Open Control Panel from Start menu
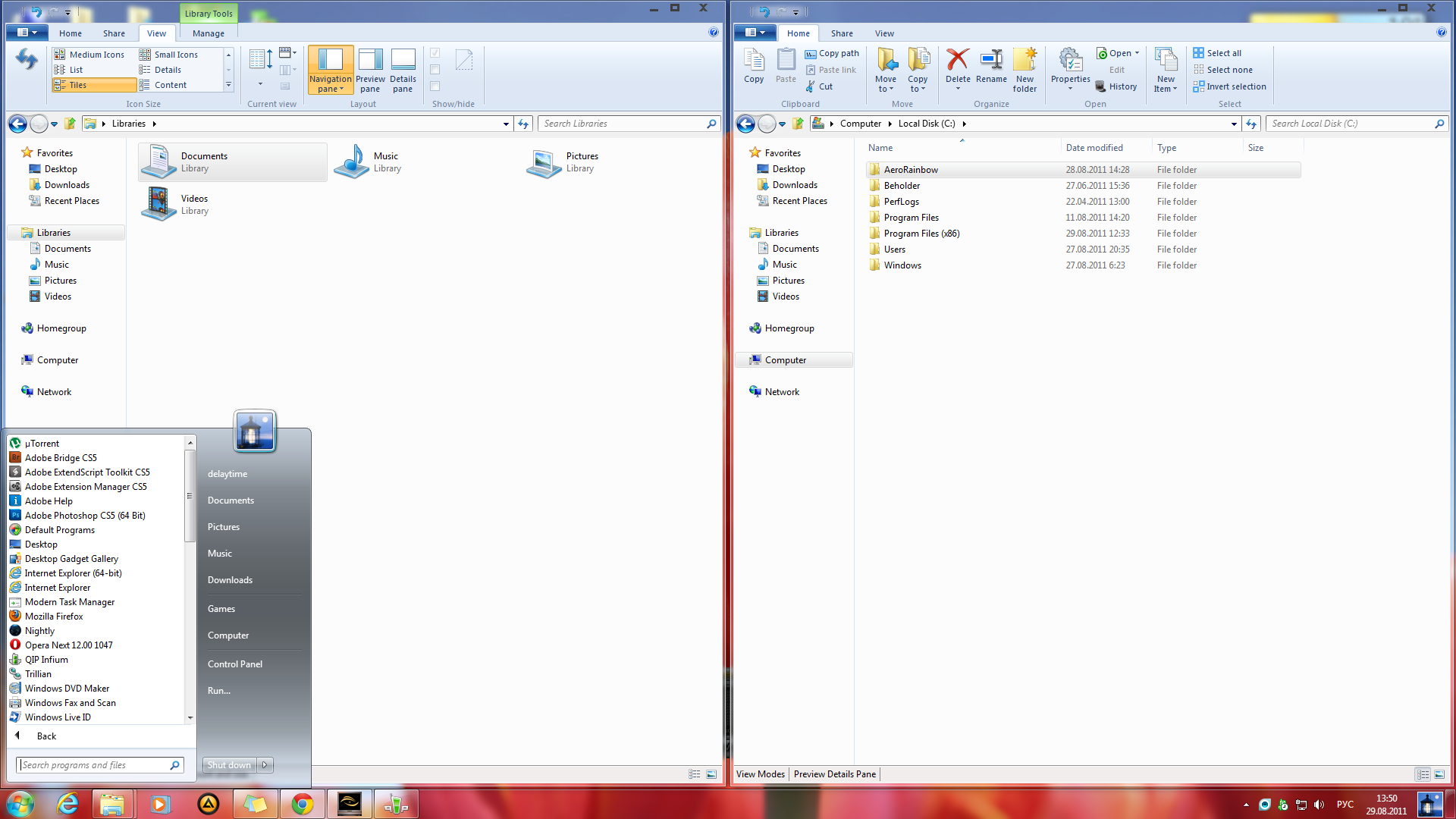Image resolution: width=1456 pixels, height=819 pixels. coord(235,664)
